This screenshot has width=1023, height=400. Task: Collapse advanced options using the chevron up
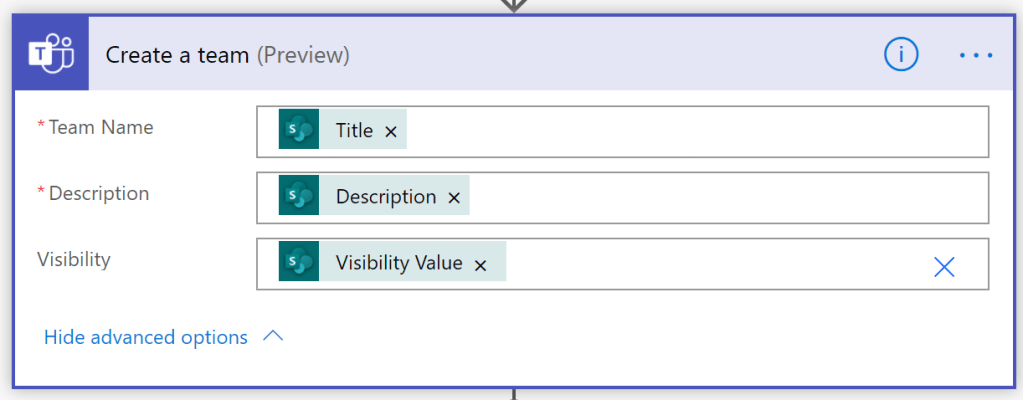tap(273, 338)
